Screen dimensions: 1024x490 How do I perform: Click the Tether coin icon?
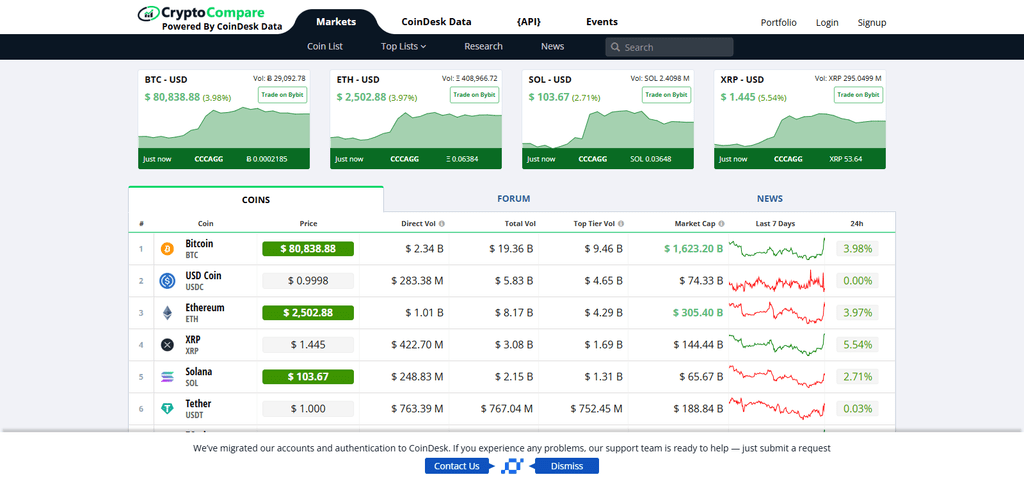(167, 409)
